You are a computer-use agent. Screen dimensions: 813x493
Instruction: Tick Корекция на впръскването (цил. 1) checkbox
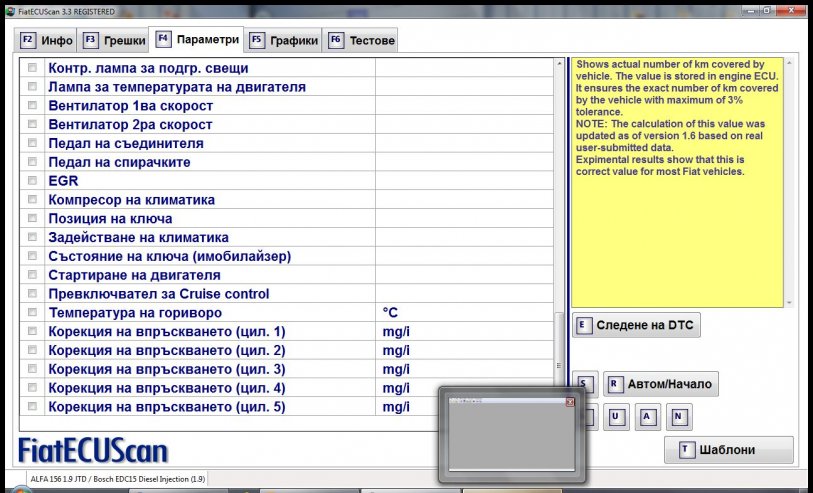click(x=32, y=331)
